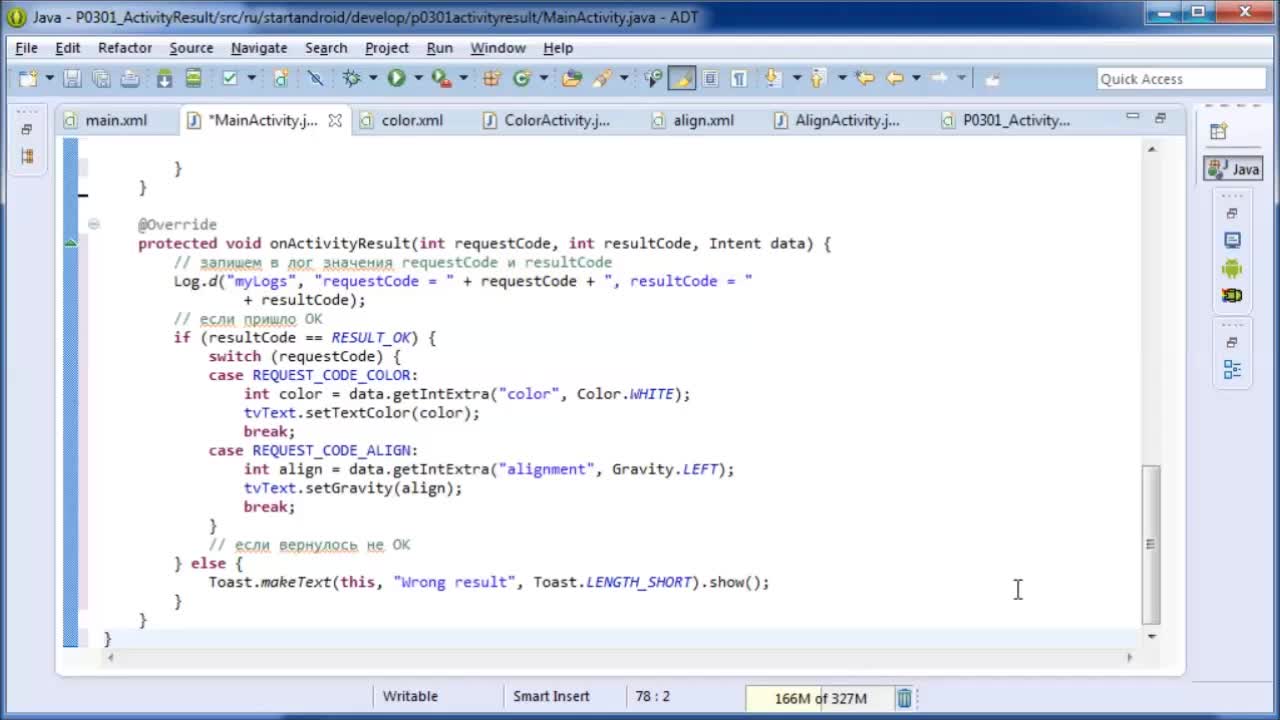Viewport: 1280px width, 720px height.
Task: Open the Android Virtual Device Manager icon
Action: (x=194, y=78)
